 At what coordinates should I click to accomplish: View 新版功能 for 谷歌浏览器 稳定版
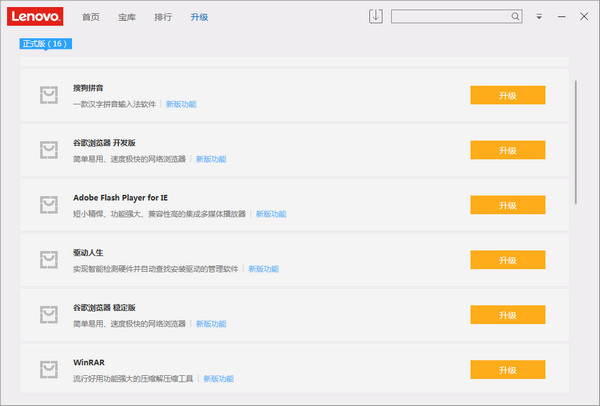211,324
